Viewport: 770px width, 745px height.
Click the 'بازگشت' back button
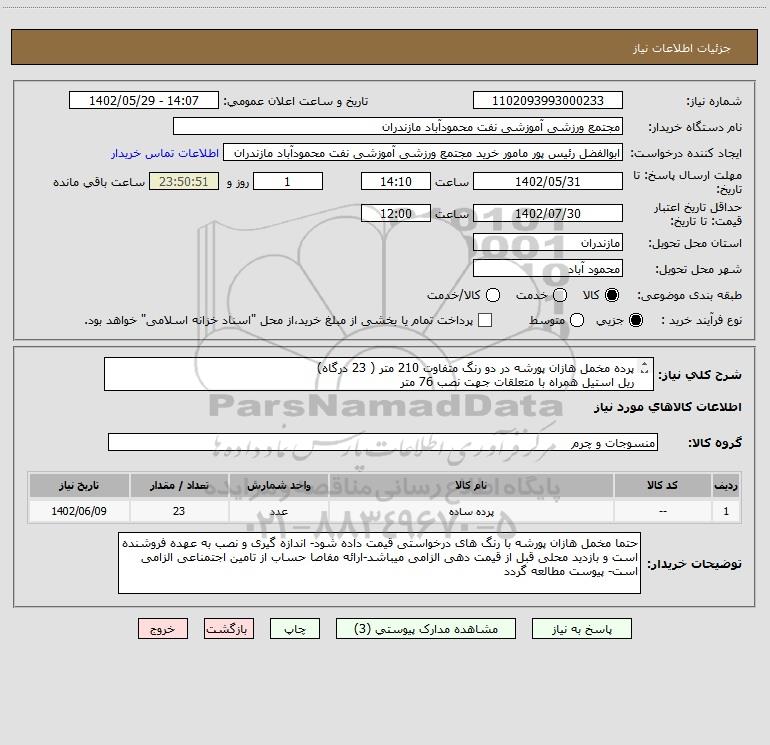click(x=229, y=629)
